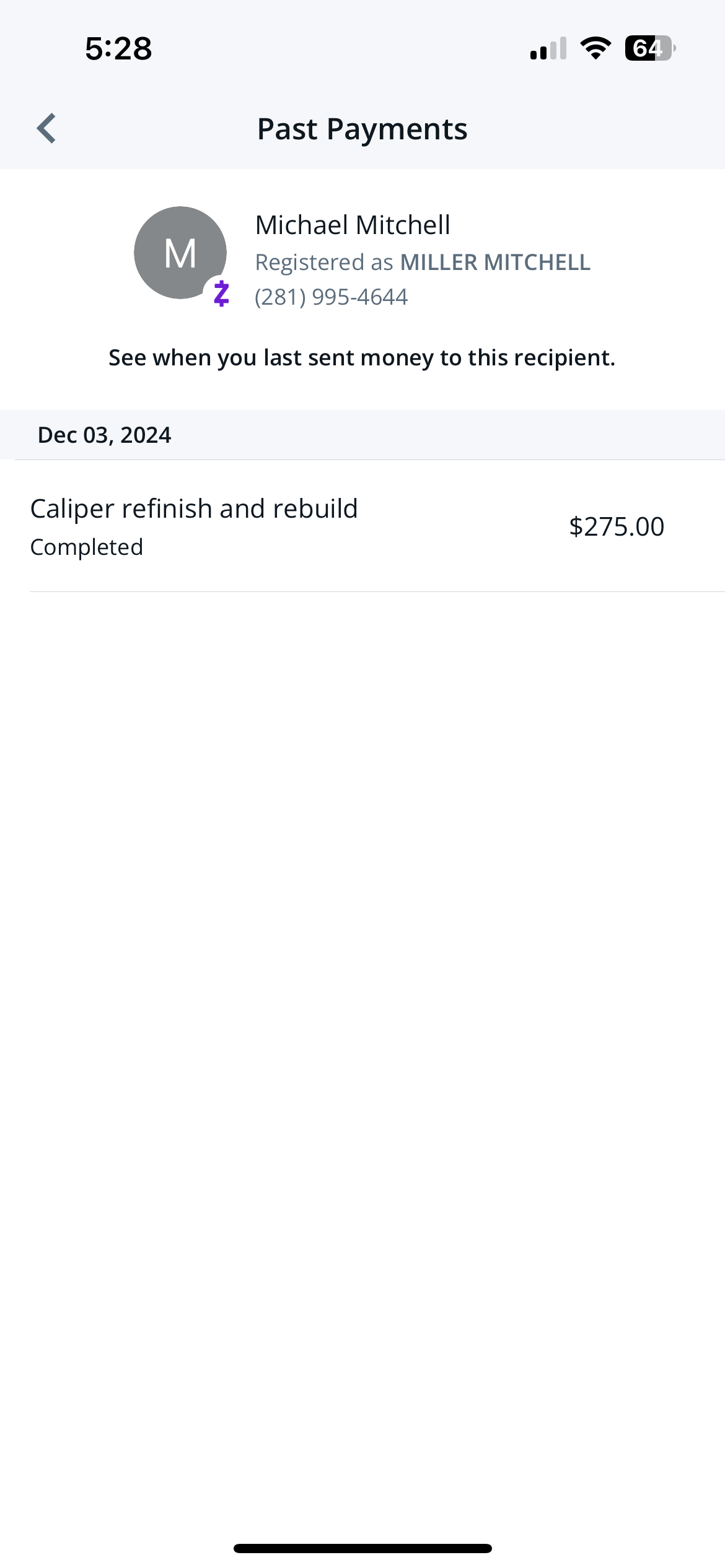Viewport: 725px width, 1568px height.
Task: Tap the letter M inside avatar
Action: (x=180, y=253)
